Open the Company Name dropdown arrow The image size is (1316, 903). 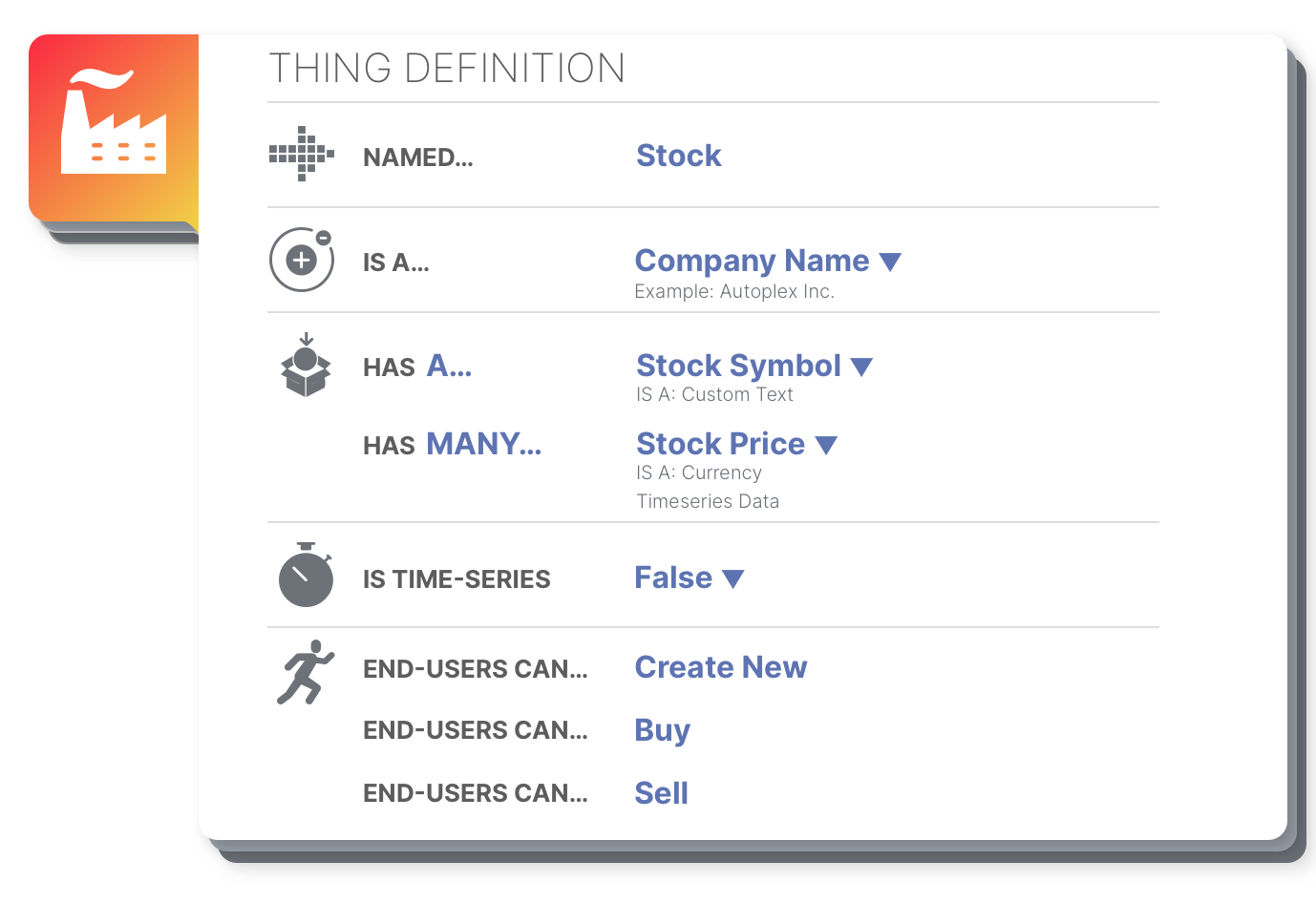[x=890, y=262]
